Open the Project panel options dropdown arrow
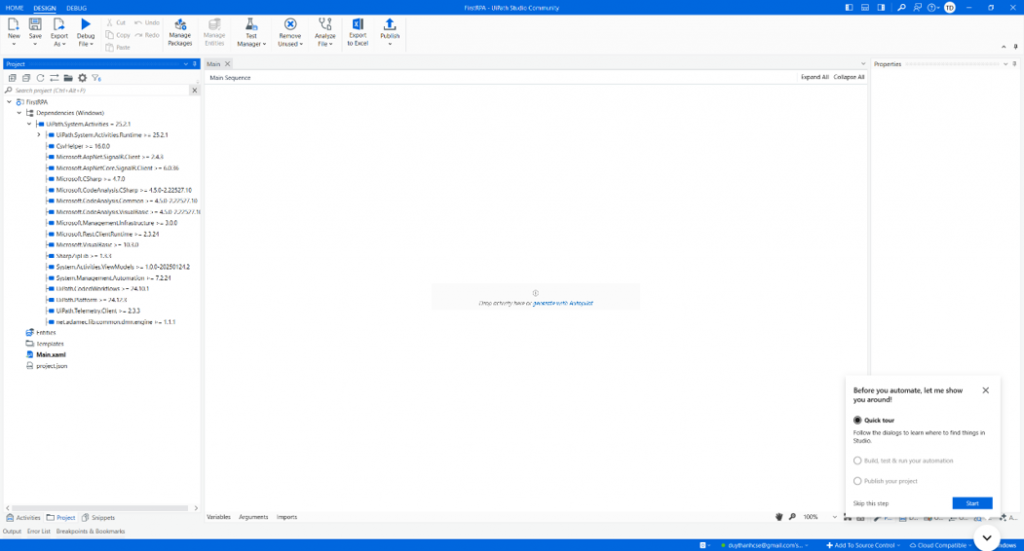 (x=186, y=64)
